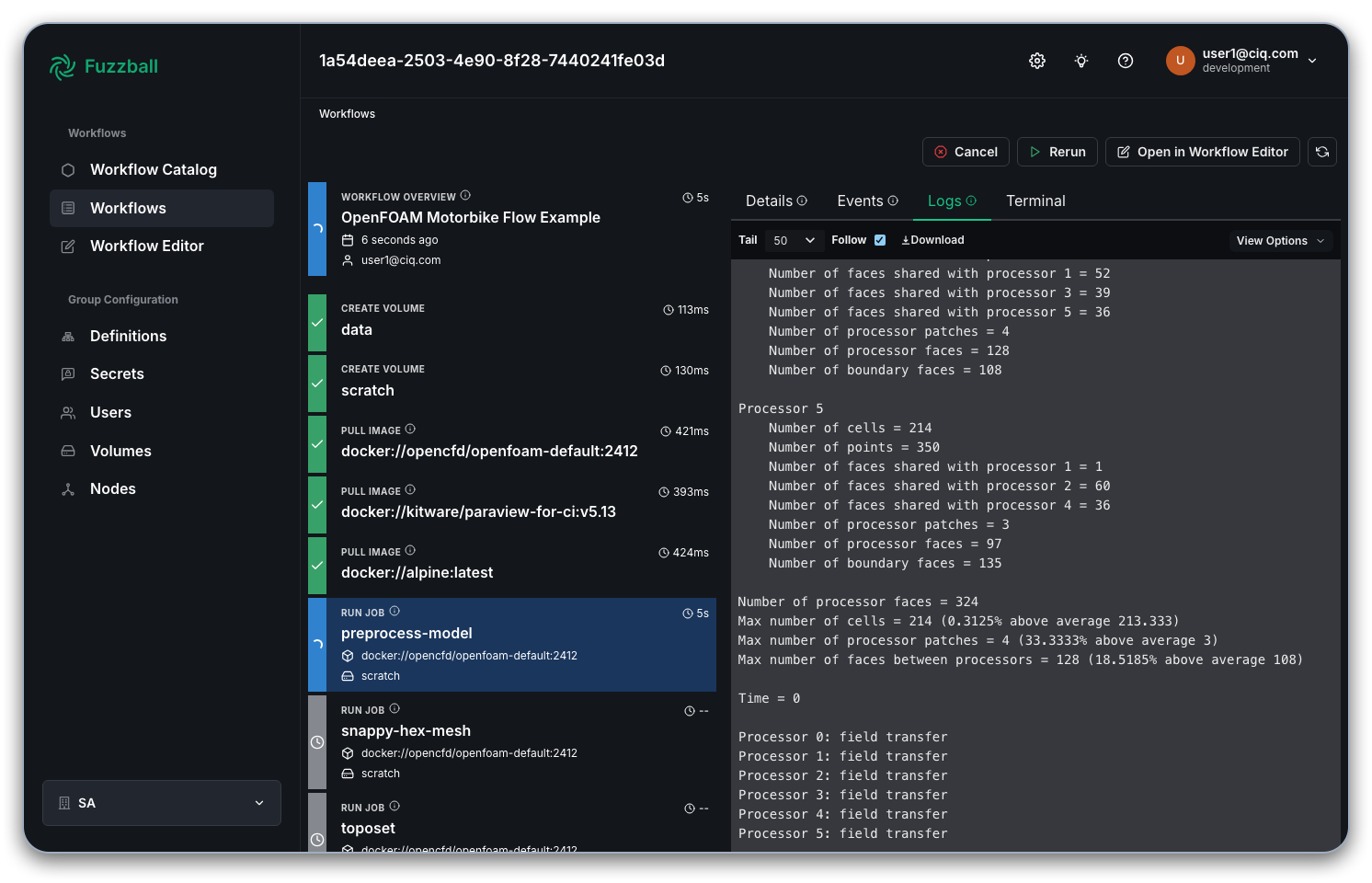Click the Workflows breadcrumb link

pyautogui.click(x=347, y=114)
